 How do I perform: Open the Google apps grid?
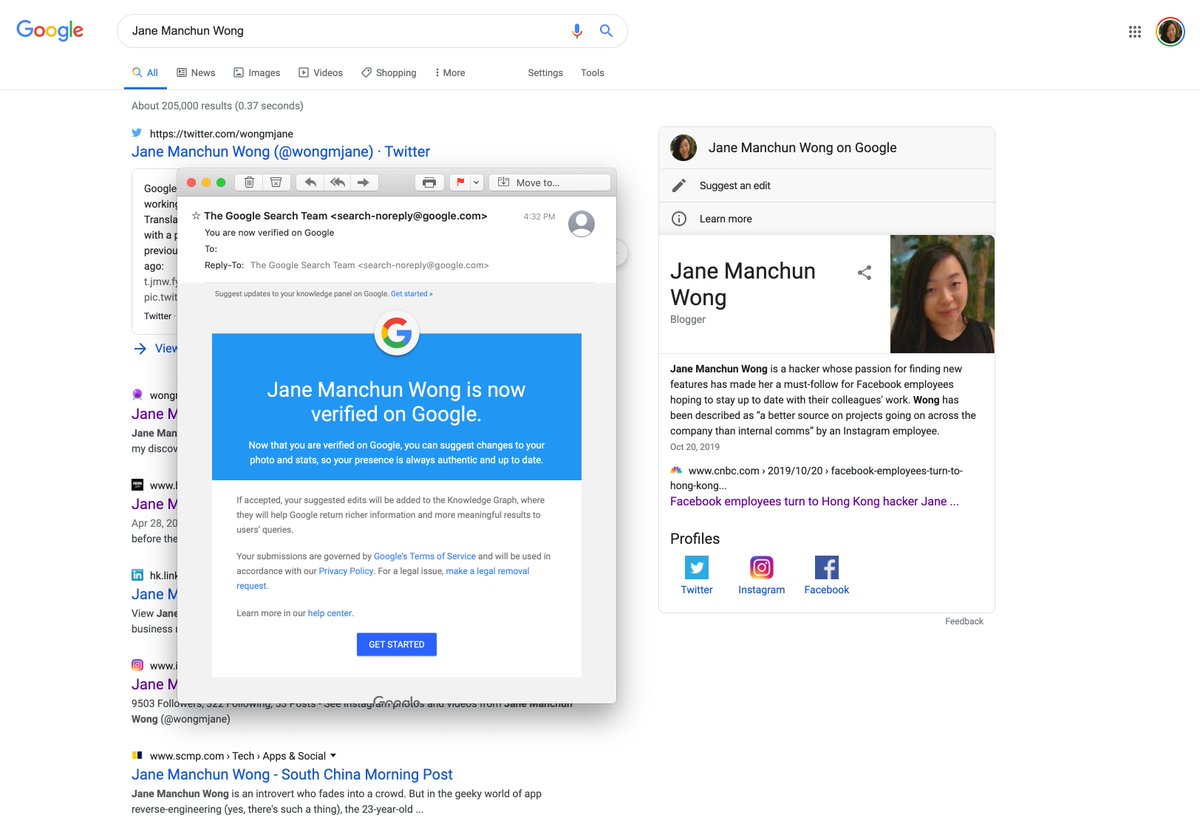click(x=1135, y=31)
